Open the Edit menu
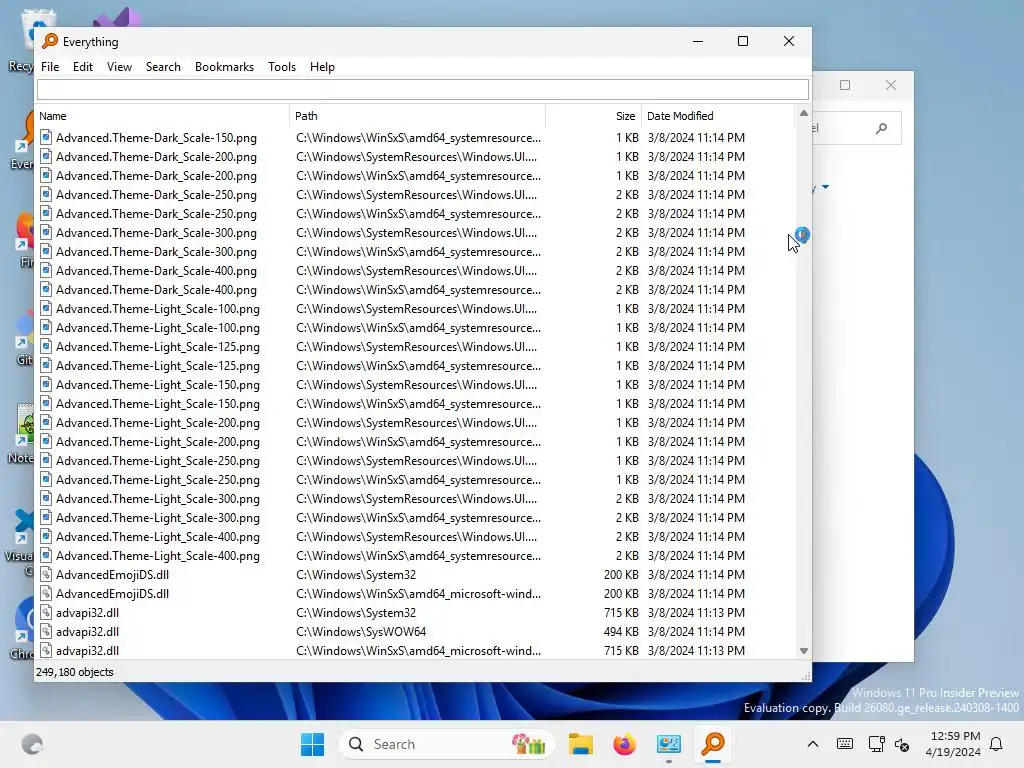This screenshot has width=1024, height=768. coord(82,67)
